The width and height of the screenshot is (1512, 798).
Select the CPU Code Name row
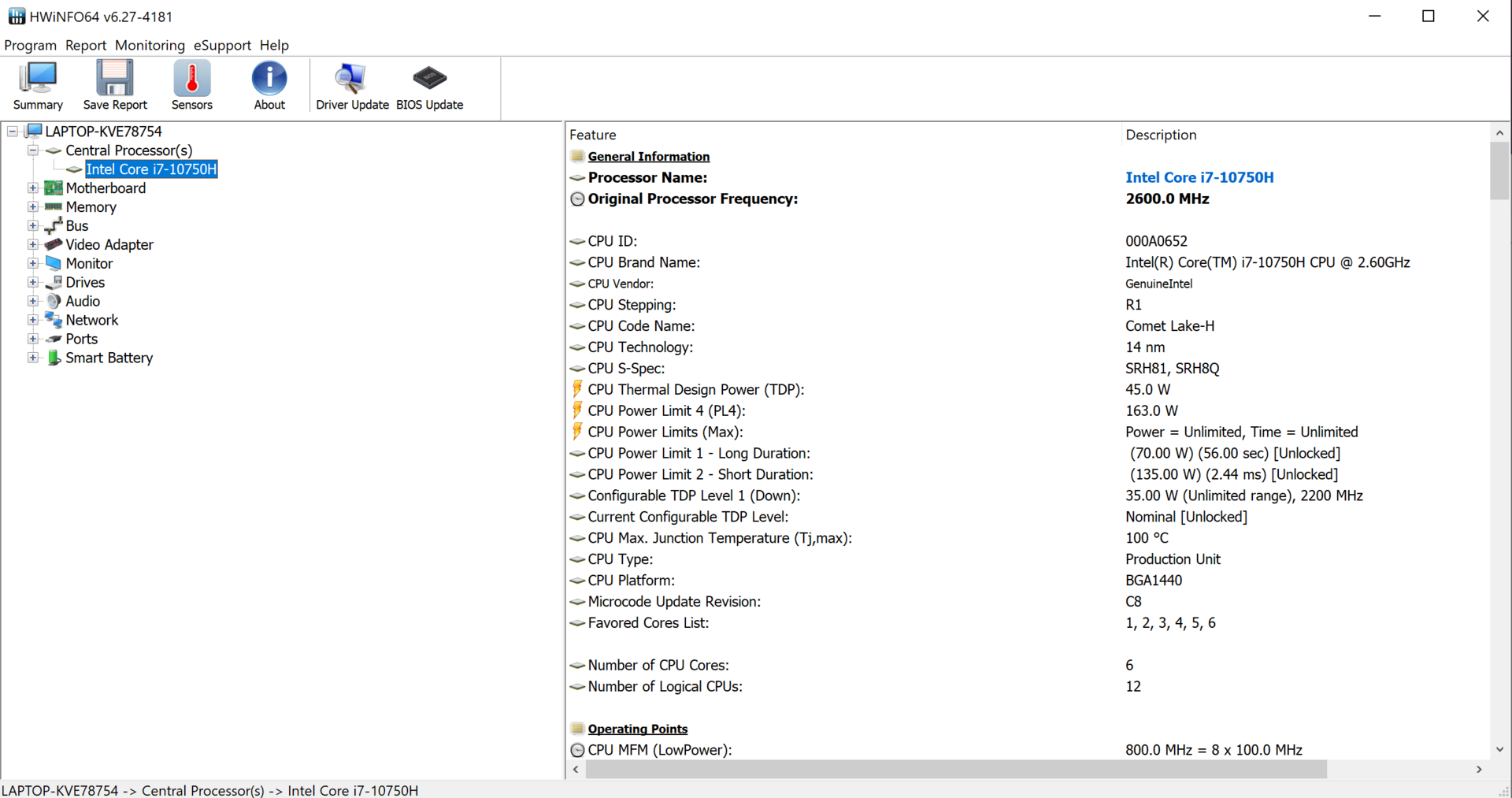pos(1028,326)
